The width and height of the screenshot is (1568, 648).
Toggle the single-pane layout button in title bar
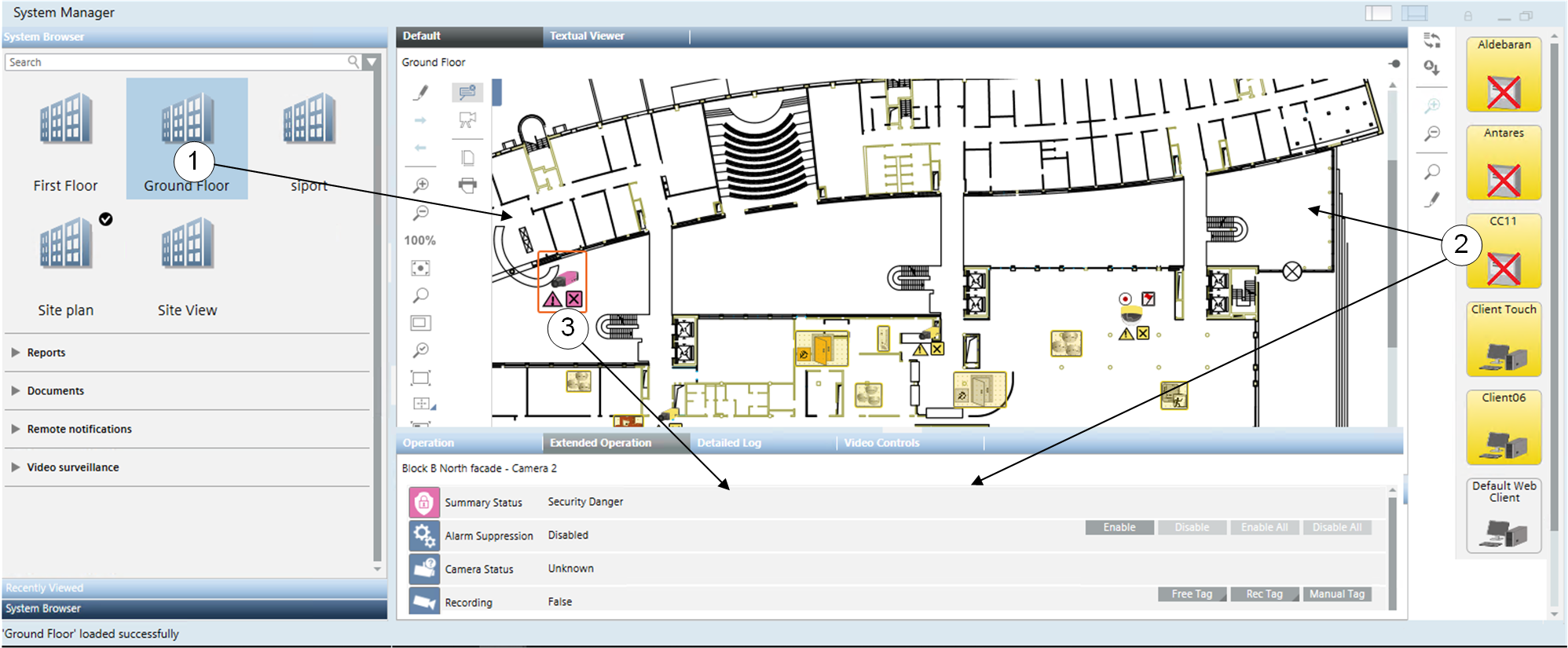[1378, 13]
